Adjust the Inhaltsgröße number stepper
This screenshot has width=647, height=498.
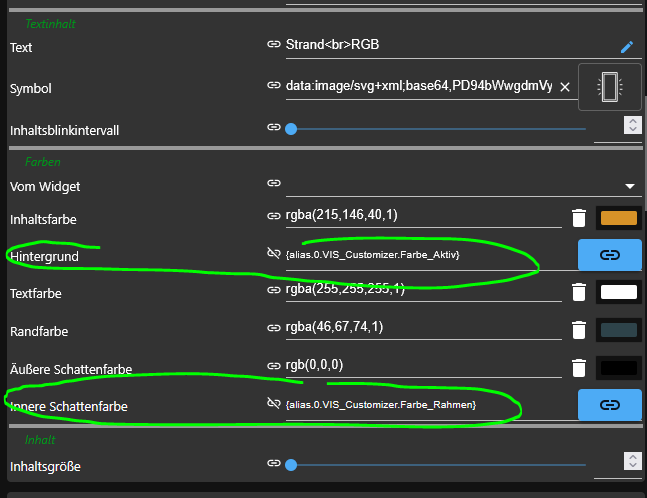[x=631, y=461]
